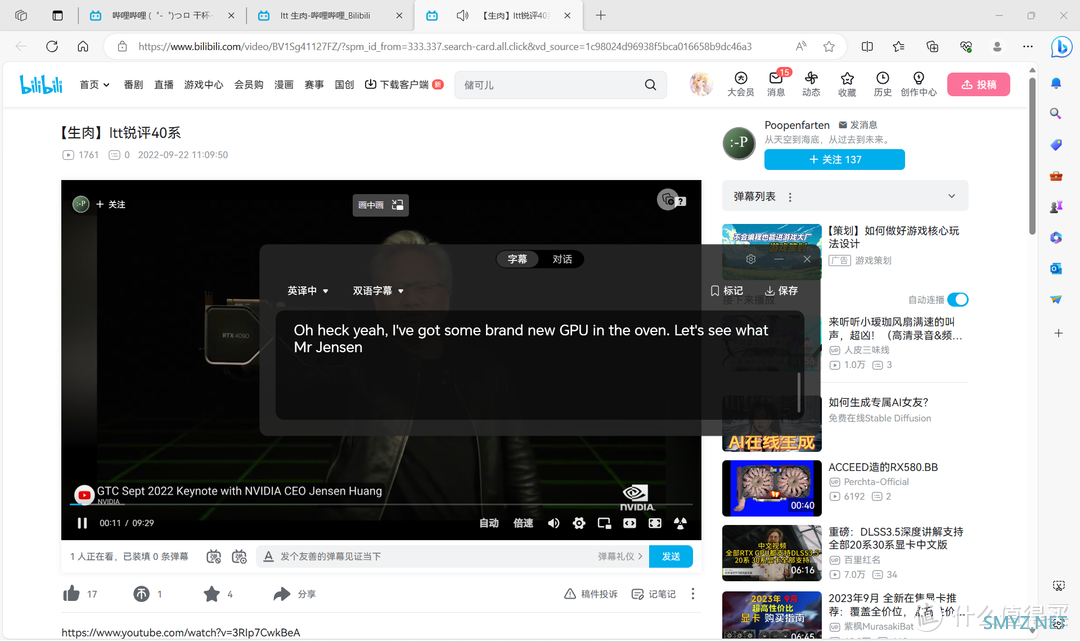Open more options dots below video
1080x642 pixels.
point(693,594)
